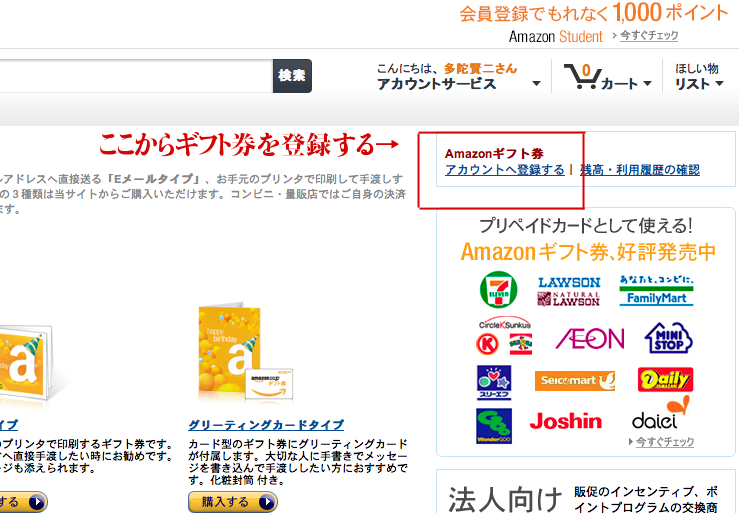Click the Mini Stop logo
This screenshot has height=513, width=739.
668,338
